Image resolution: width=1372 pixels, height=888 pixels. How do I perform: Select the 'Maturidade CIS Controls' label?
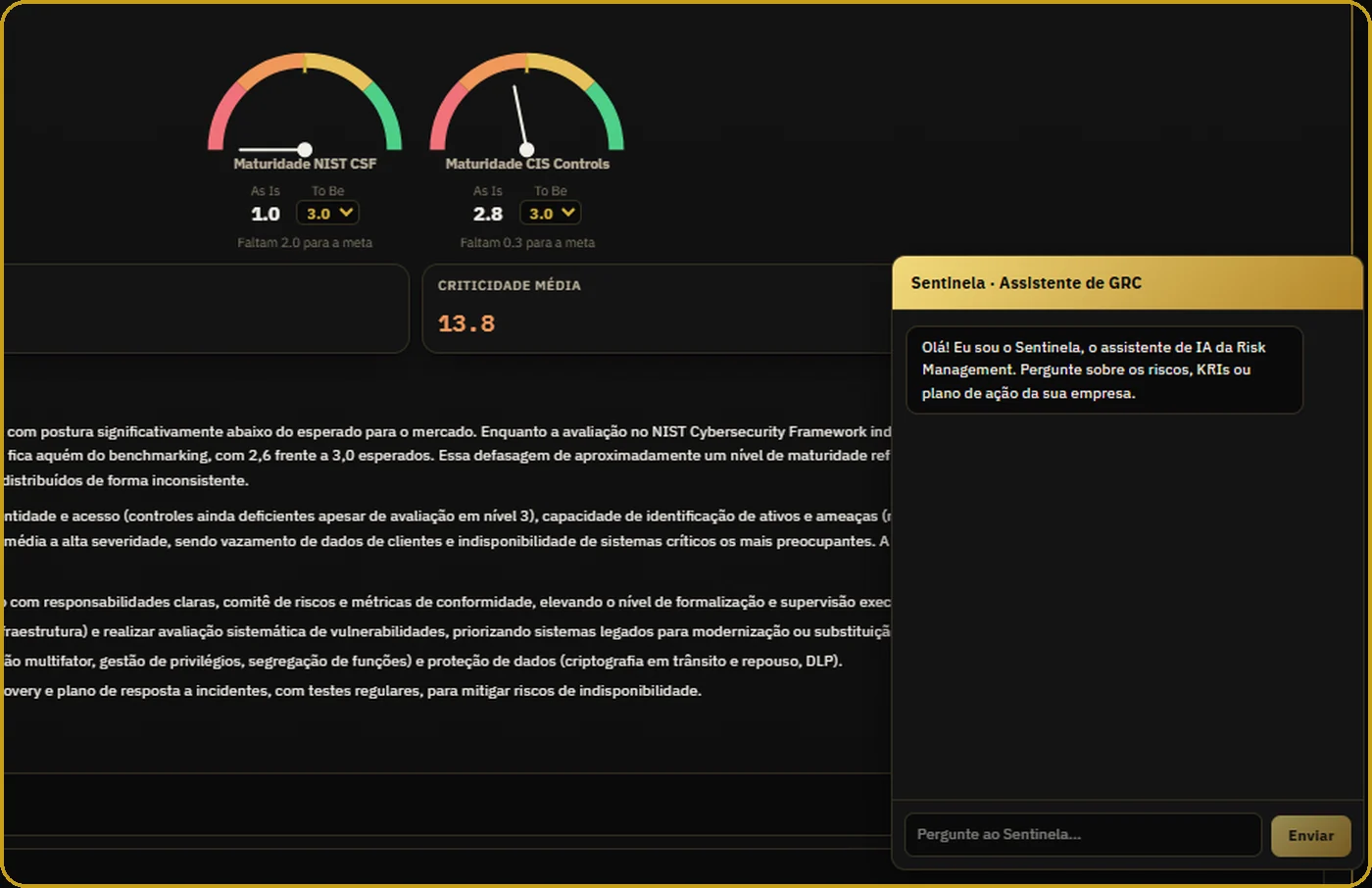pos(527,164)
